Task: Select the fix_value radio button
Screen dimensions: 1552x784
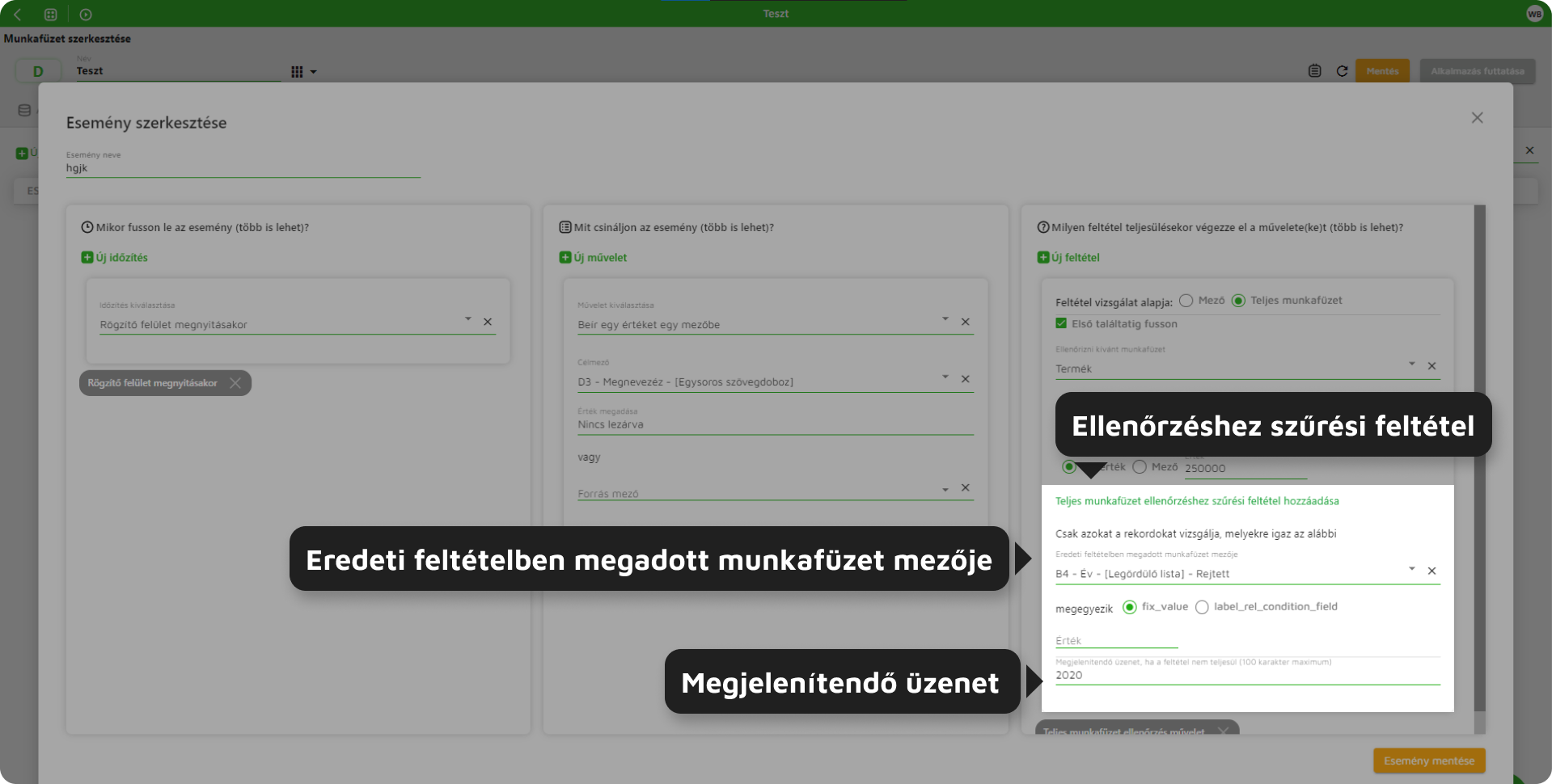Action: pos(1130,607)
